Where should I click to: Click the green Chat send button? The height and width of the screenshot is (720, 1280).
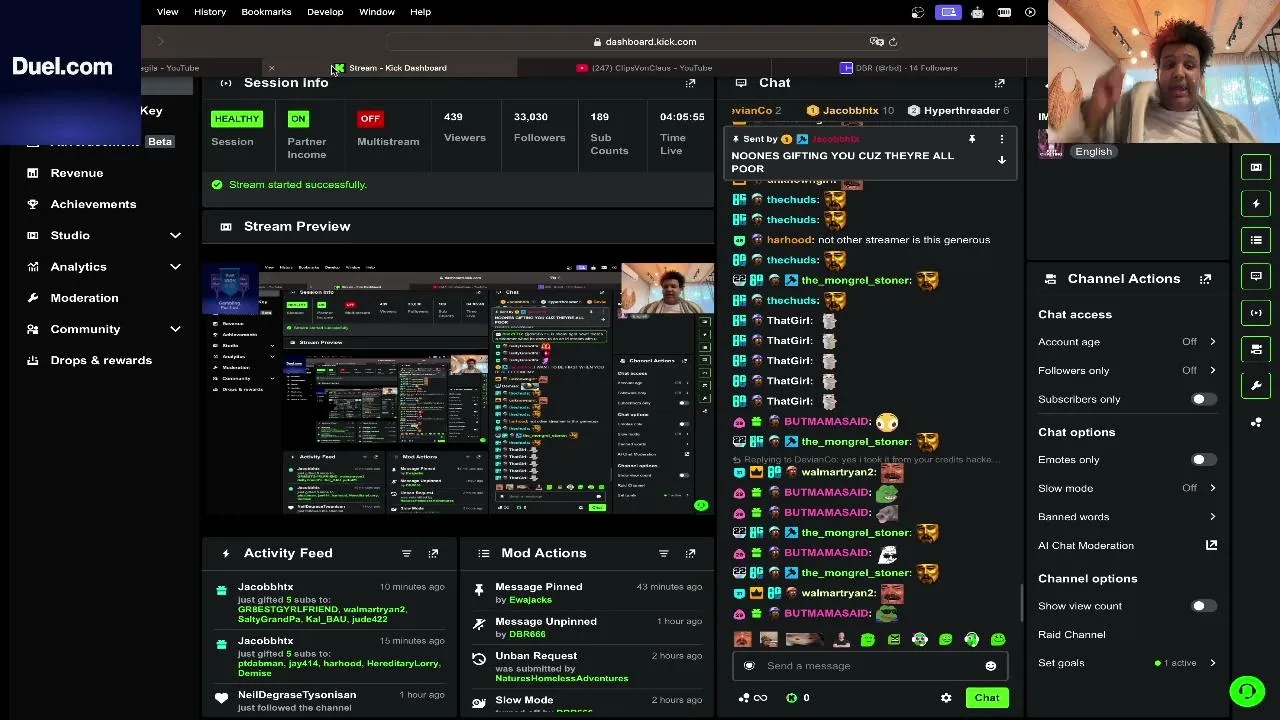click(987, 698)
